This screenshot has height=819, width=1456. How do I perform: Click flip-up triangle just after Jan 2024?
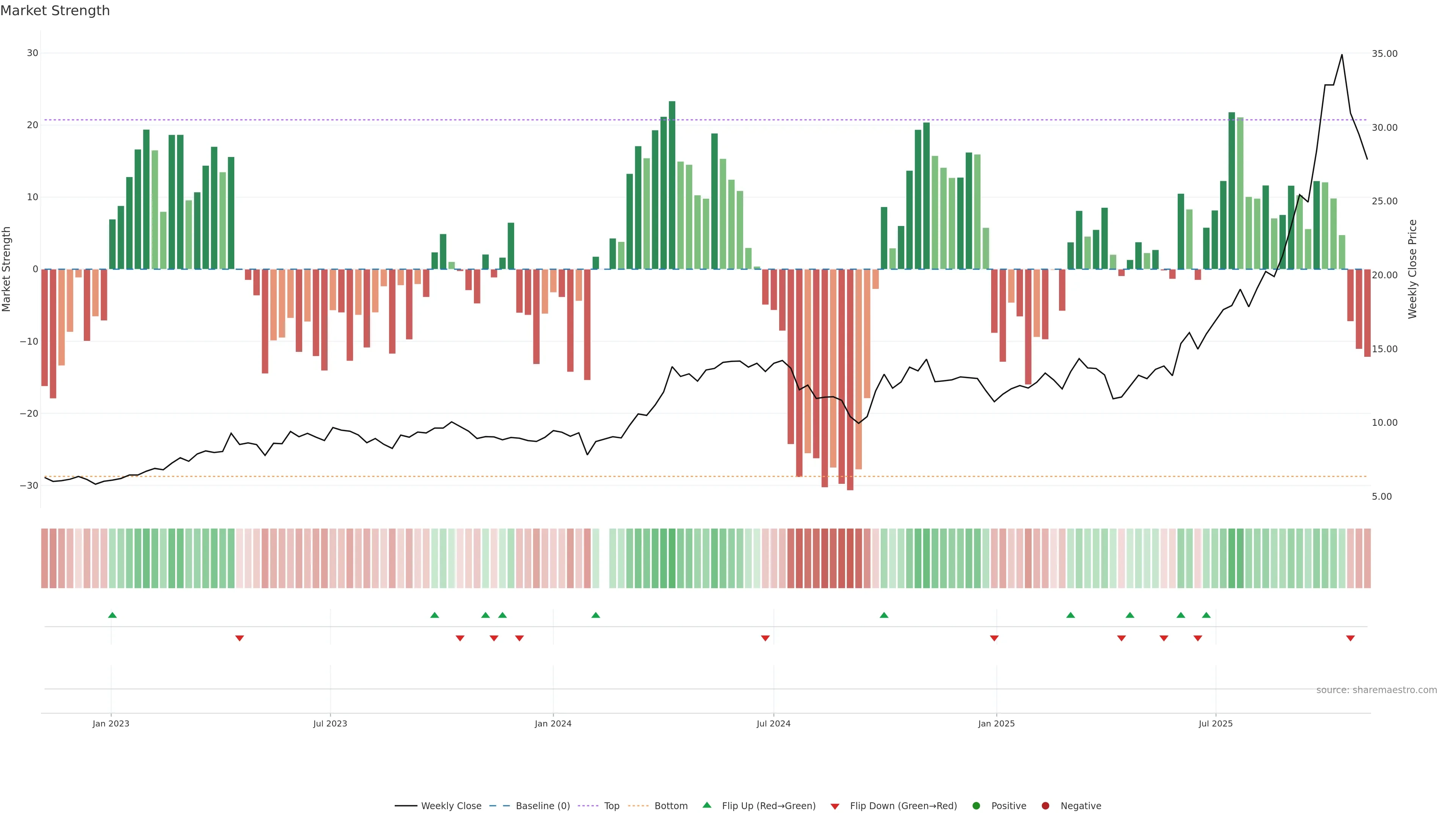[596, 615]
